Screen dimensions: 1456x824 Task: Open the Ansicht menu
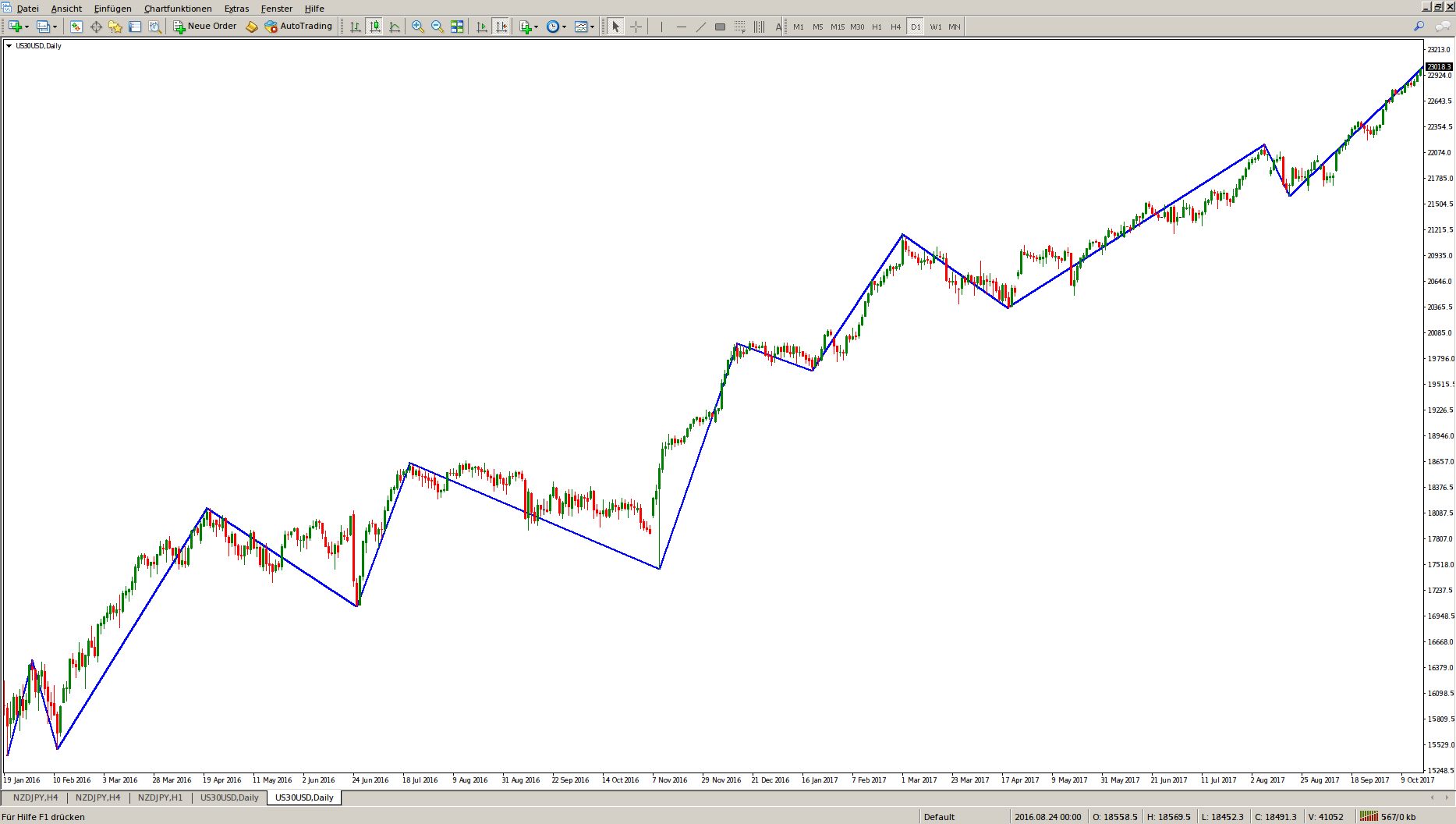pos(66,9)
